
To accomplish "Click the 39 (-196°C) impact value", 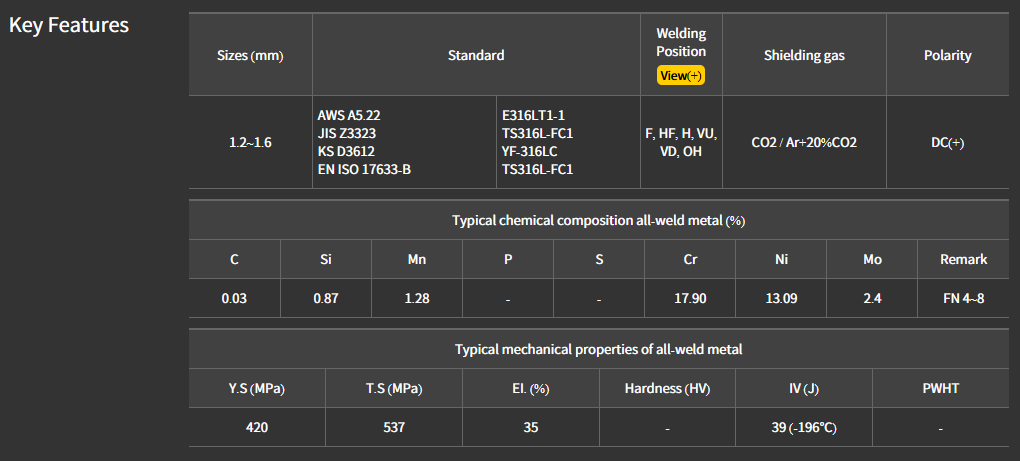I will tap(804, 427).
